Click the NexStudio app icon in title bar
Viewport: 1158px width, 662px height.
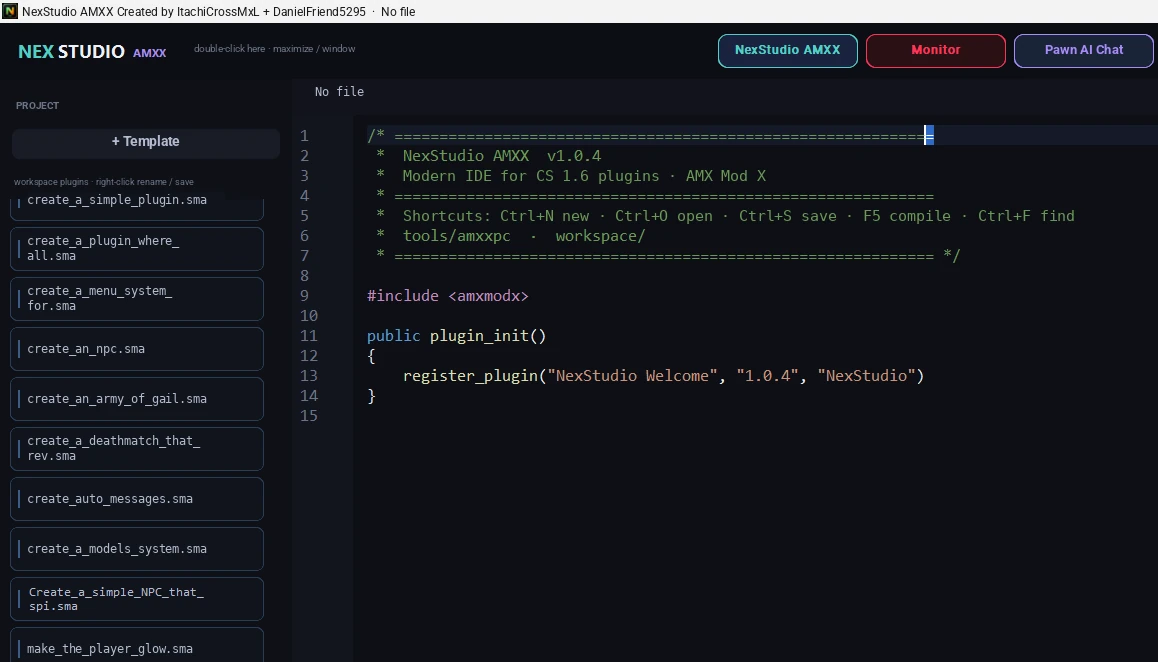[10, 11]
